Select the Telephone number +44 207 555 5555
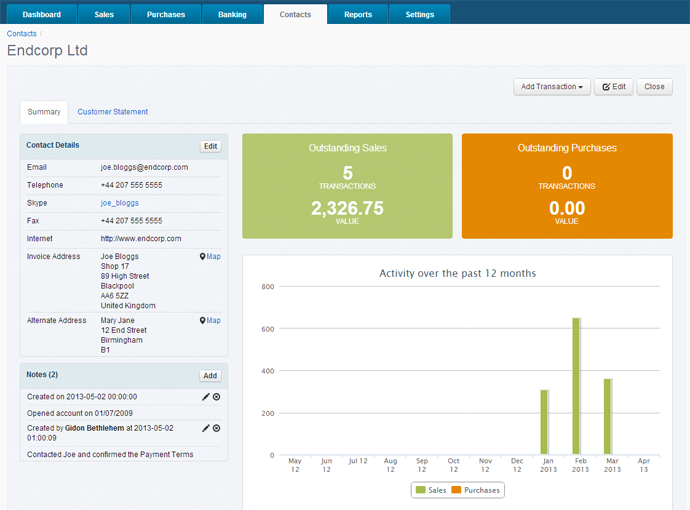690x510 pixels. (x=131, y=185)
